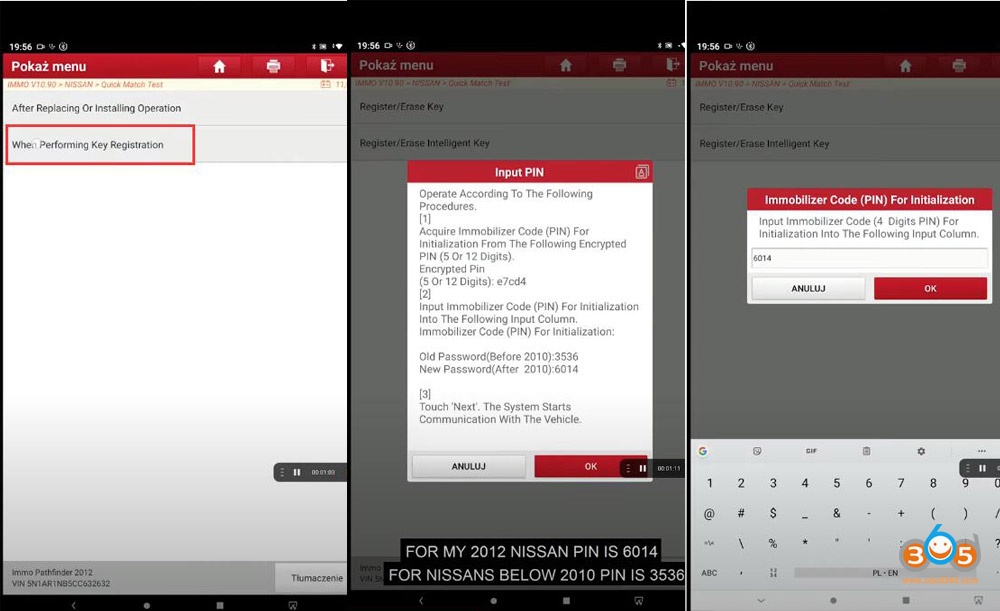Tap the Android home circle in the right screen
The width and height of the screenshot is (1000, 611).
(x=833, y=601)
